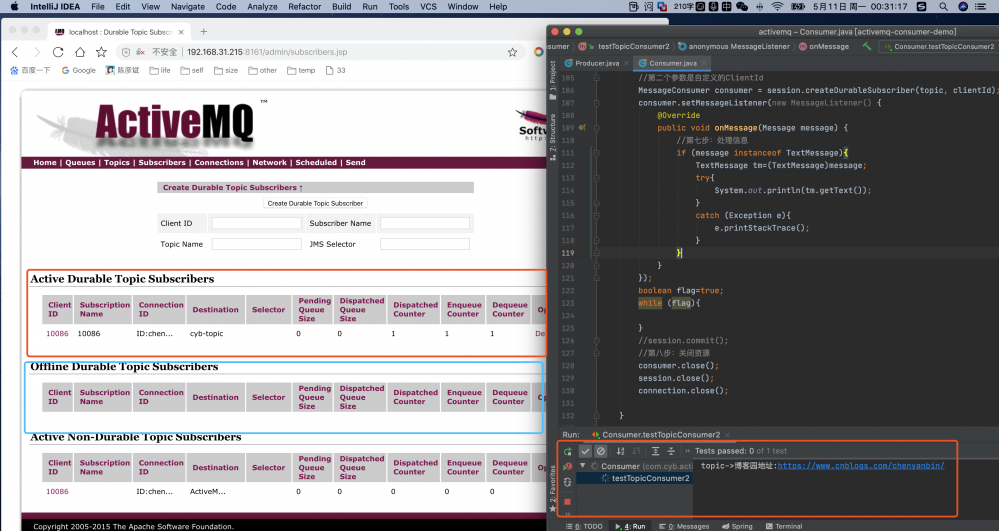Open macOS Spotlight search icon
Screen dimensions: 999x531
click(x=943, y=6)
